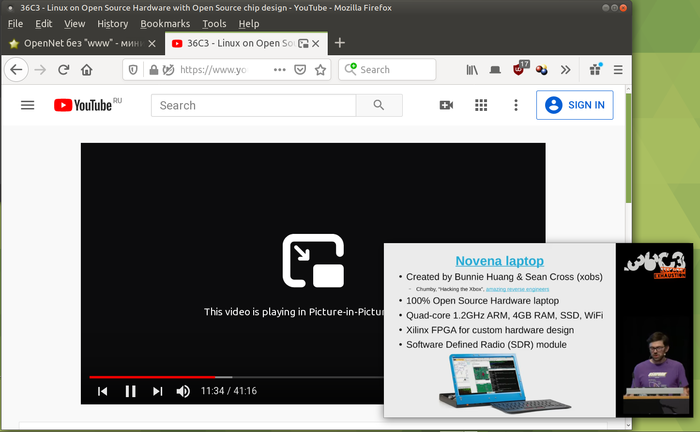Open a new tab with the plus button

340,43
